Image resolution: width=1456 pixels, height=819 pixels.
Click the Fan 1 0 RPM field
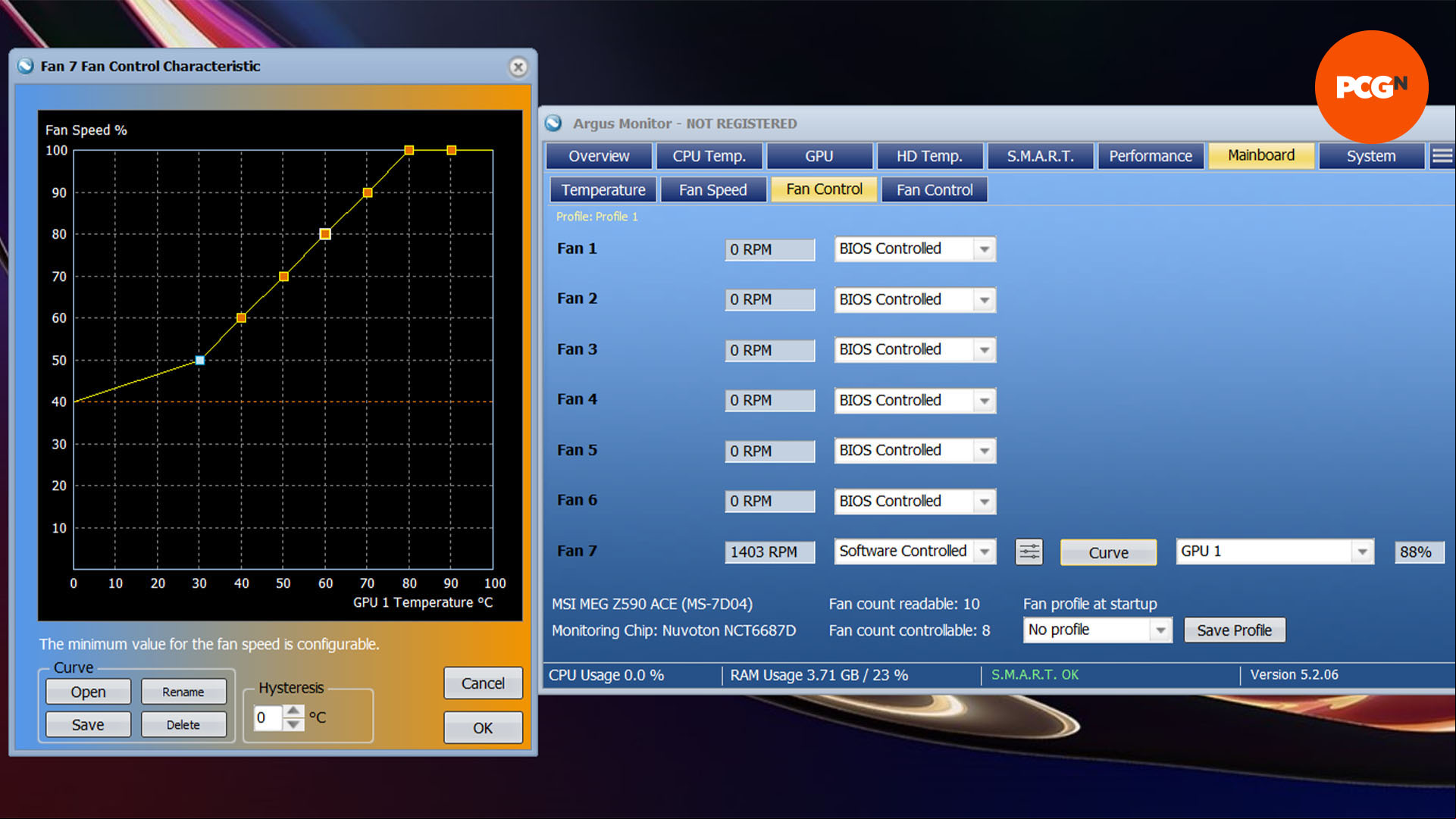tap(769, 249)
